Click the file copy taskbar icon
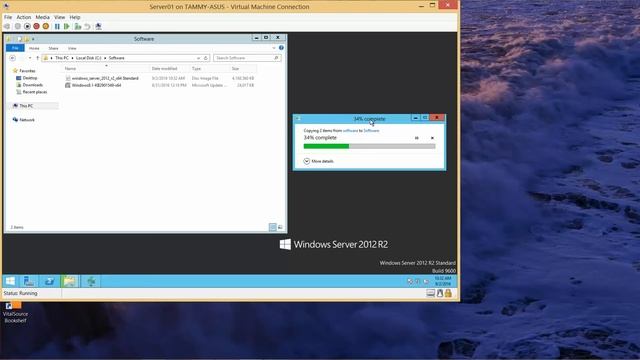Viewport: 640px width, 360px height. click(91, 281)
